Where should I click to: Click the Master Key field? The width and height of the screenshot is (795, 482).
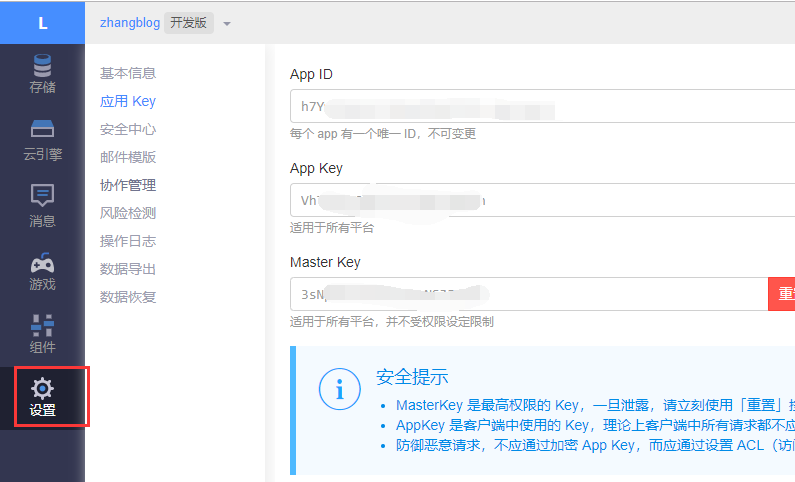click(528, 294)
